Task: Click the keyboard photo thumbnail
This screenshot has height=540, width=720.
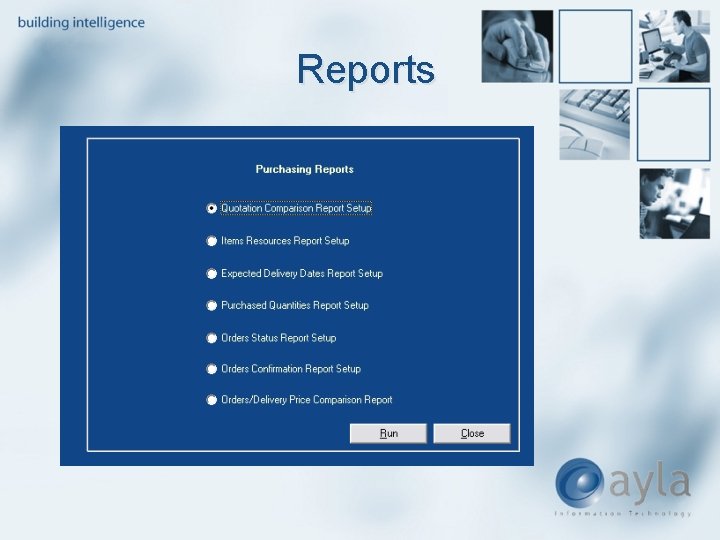Action: 595,124
